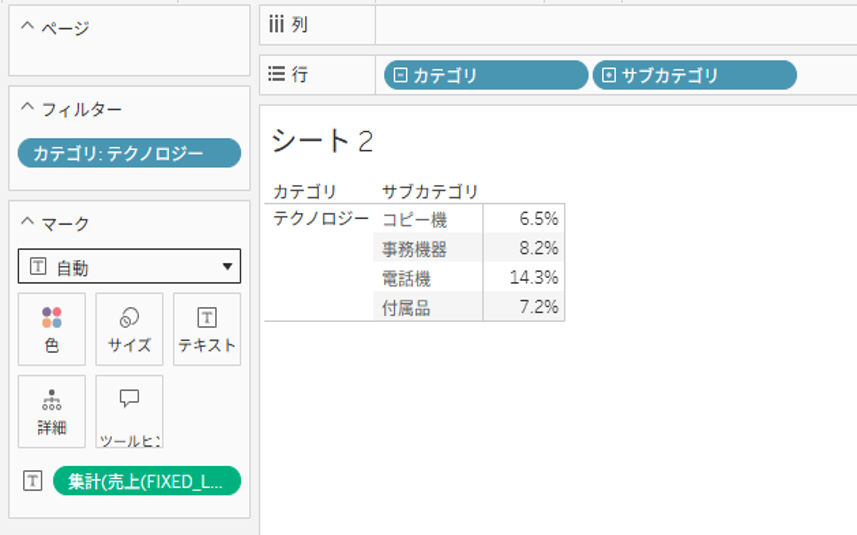This screenshot has height=535, width=857.
Task: Open the Detail (詳細) mark card
Action: pyautogui.click(x=51, y=411)
